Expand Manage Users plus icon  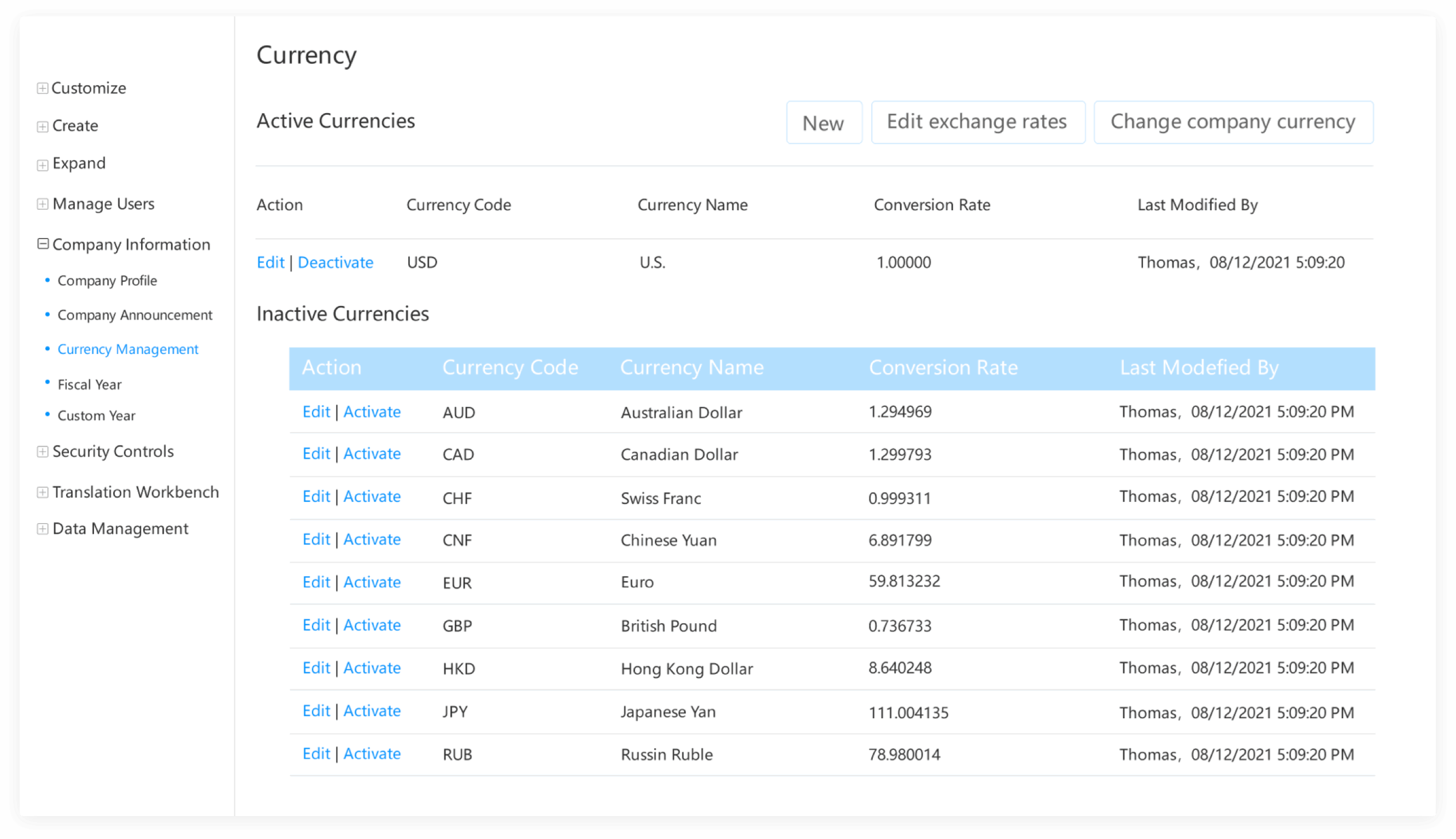coord(42,204)
